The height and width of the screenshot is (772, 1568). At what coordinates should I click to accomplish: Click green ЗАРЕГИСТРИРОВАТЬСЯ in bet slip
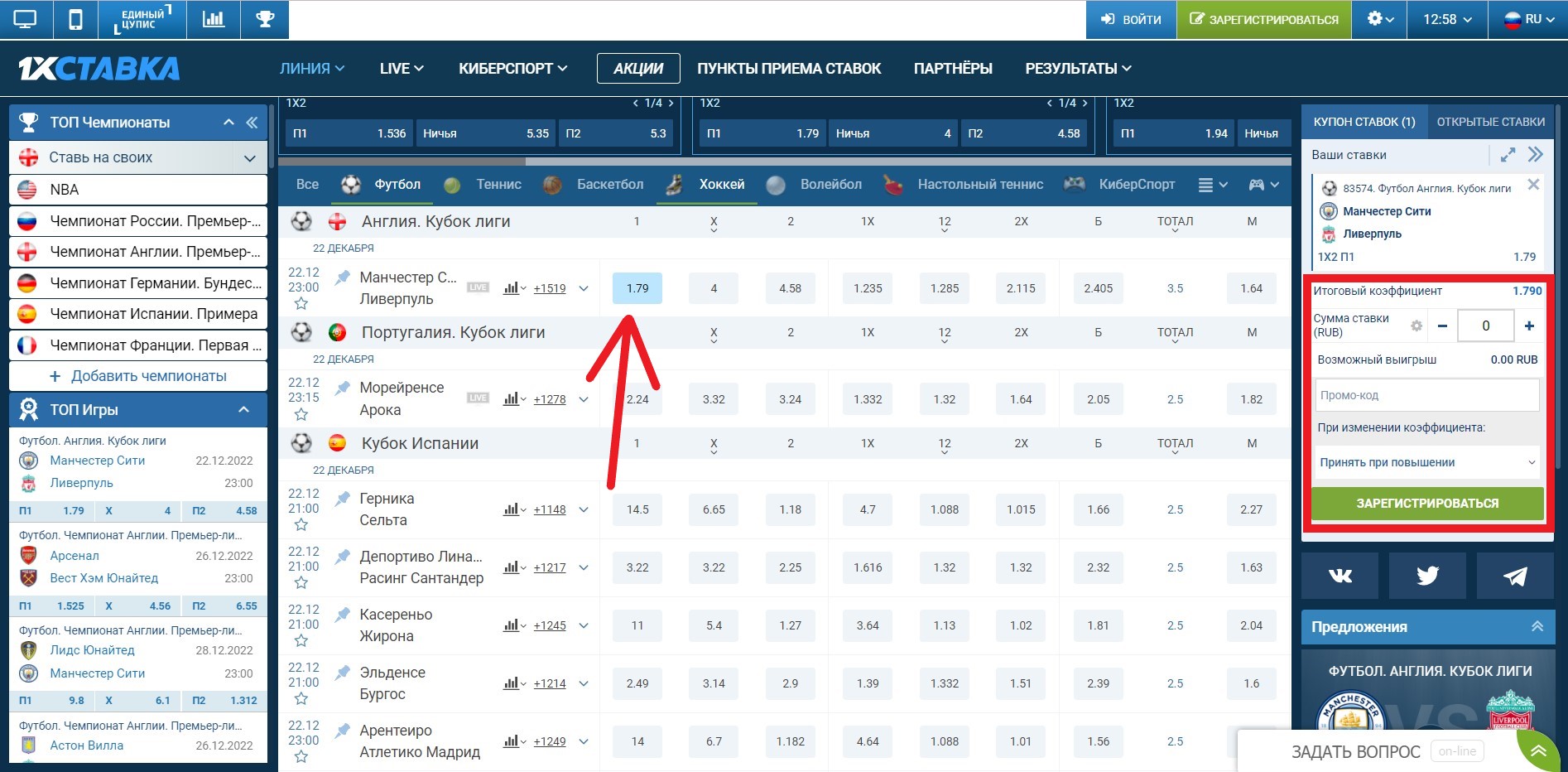1427,503
